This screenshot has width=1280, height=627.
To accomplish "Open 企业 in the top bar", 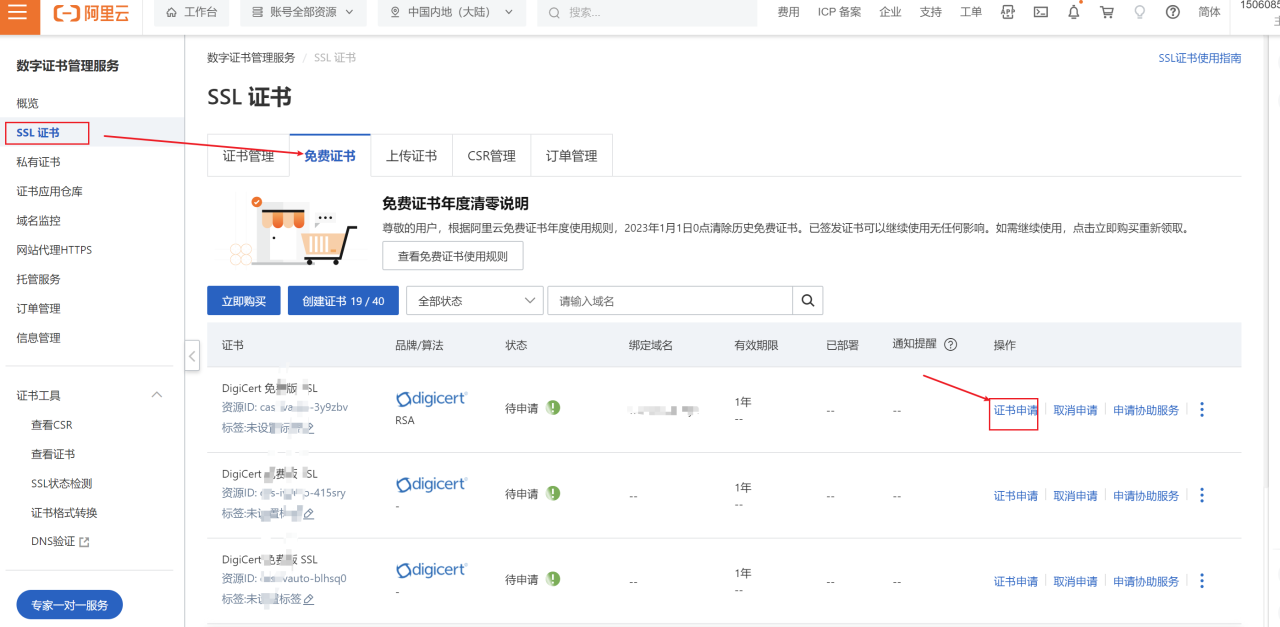I will coord(890,12).
